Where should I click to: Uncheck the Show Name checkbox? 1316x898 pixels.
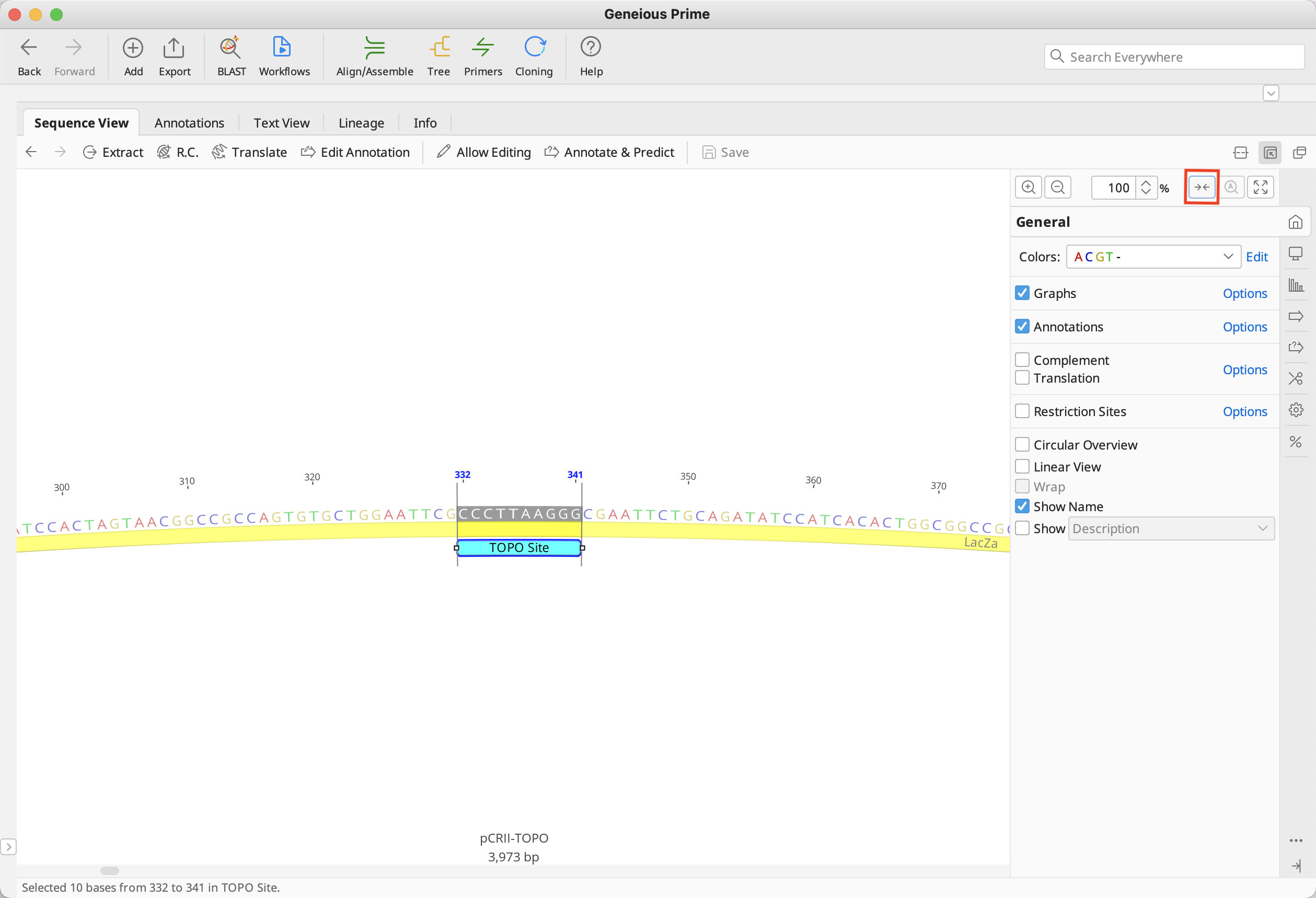tap(1022, 506)
